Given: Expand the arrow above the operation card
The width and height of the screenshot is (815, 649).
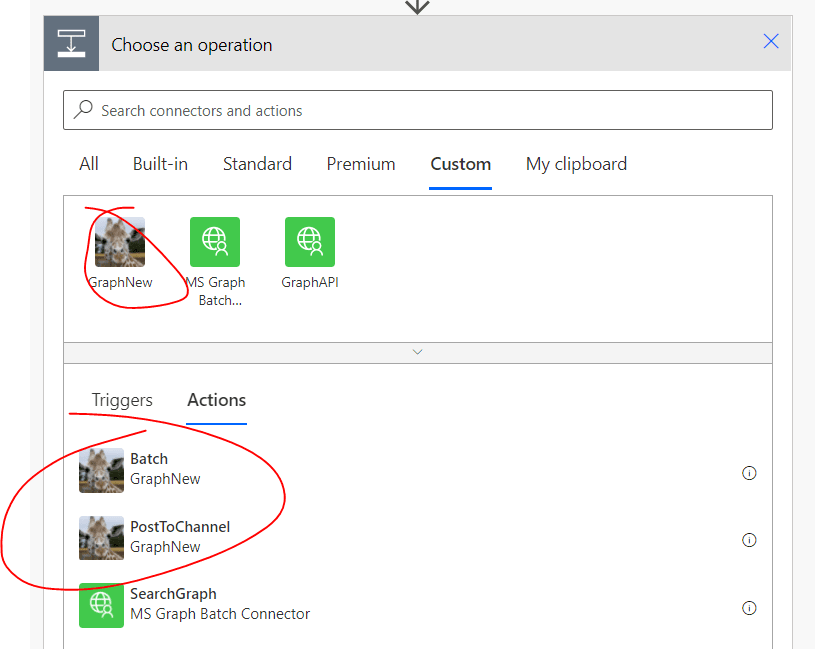Looking at the screenshot, I should [417, 7].
